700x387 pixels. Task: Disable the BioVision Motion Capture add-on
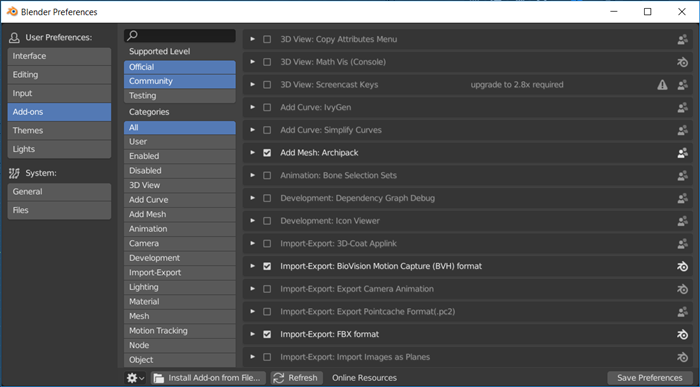267,266
